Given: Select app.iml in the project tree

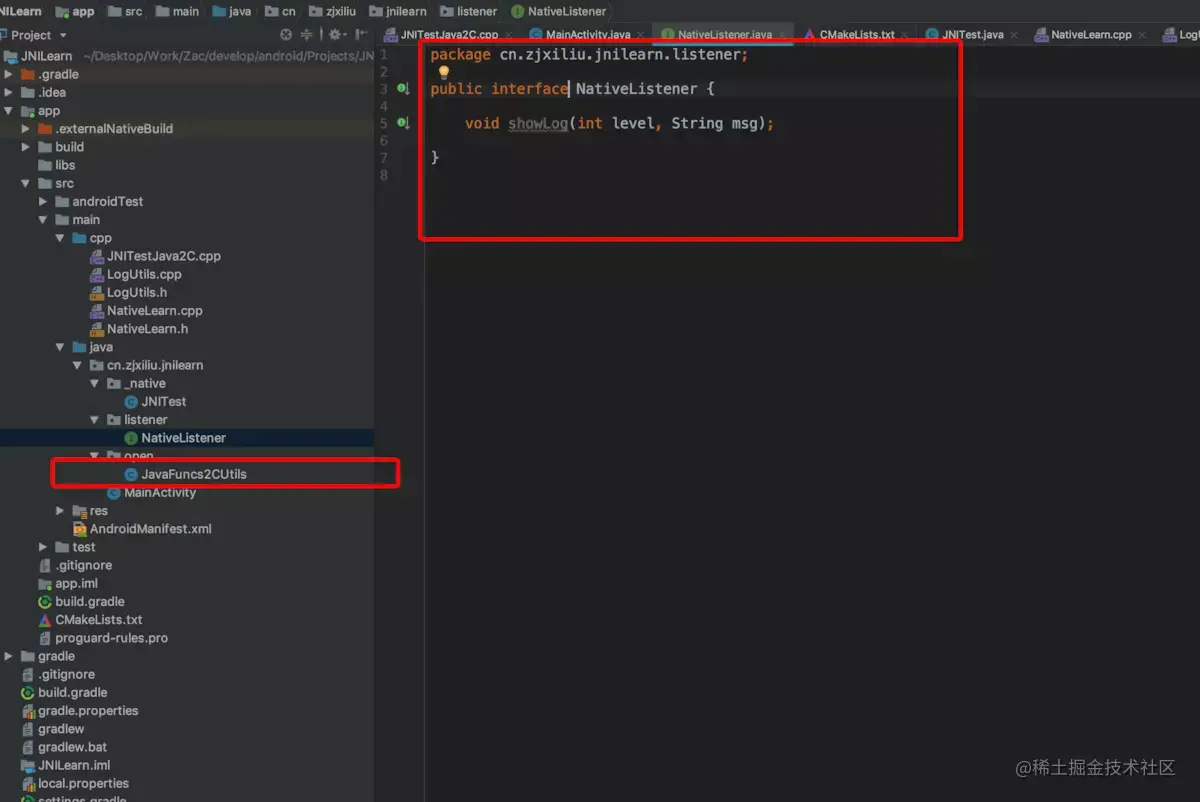Looking at the screenshot, I should 76,584.
